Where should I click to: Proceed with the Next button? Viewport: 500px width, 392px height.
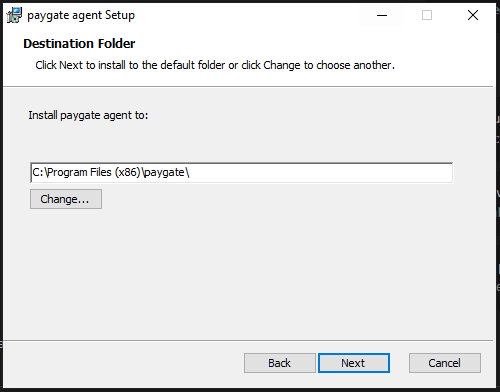click(354, 363)
